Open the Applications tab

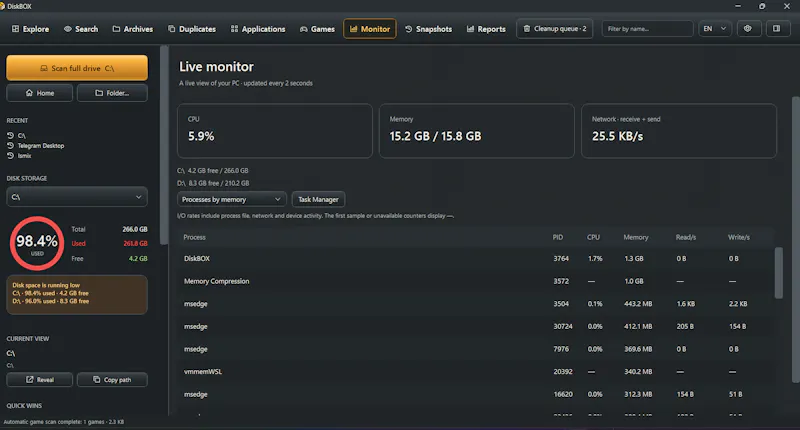258,29
